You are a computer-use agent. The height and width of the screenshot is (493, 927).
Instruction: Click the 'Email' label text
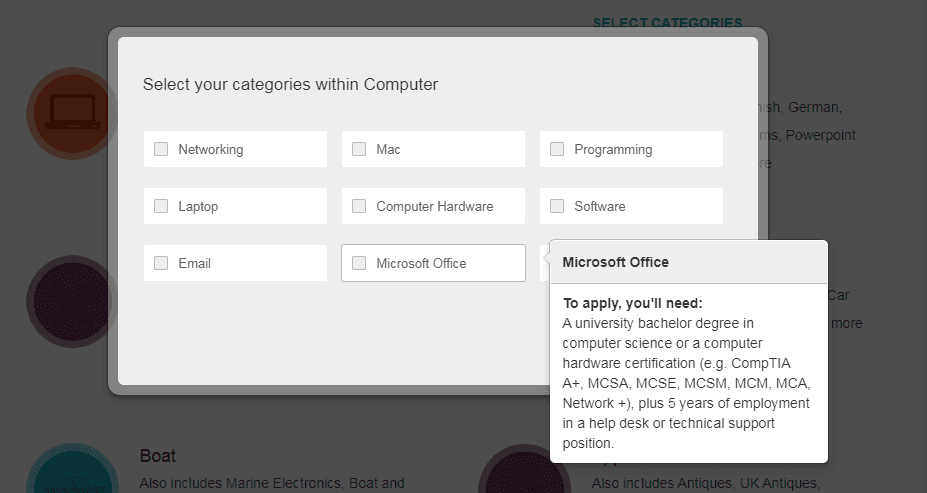[x=195, y=263]
